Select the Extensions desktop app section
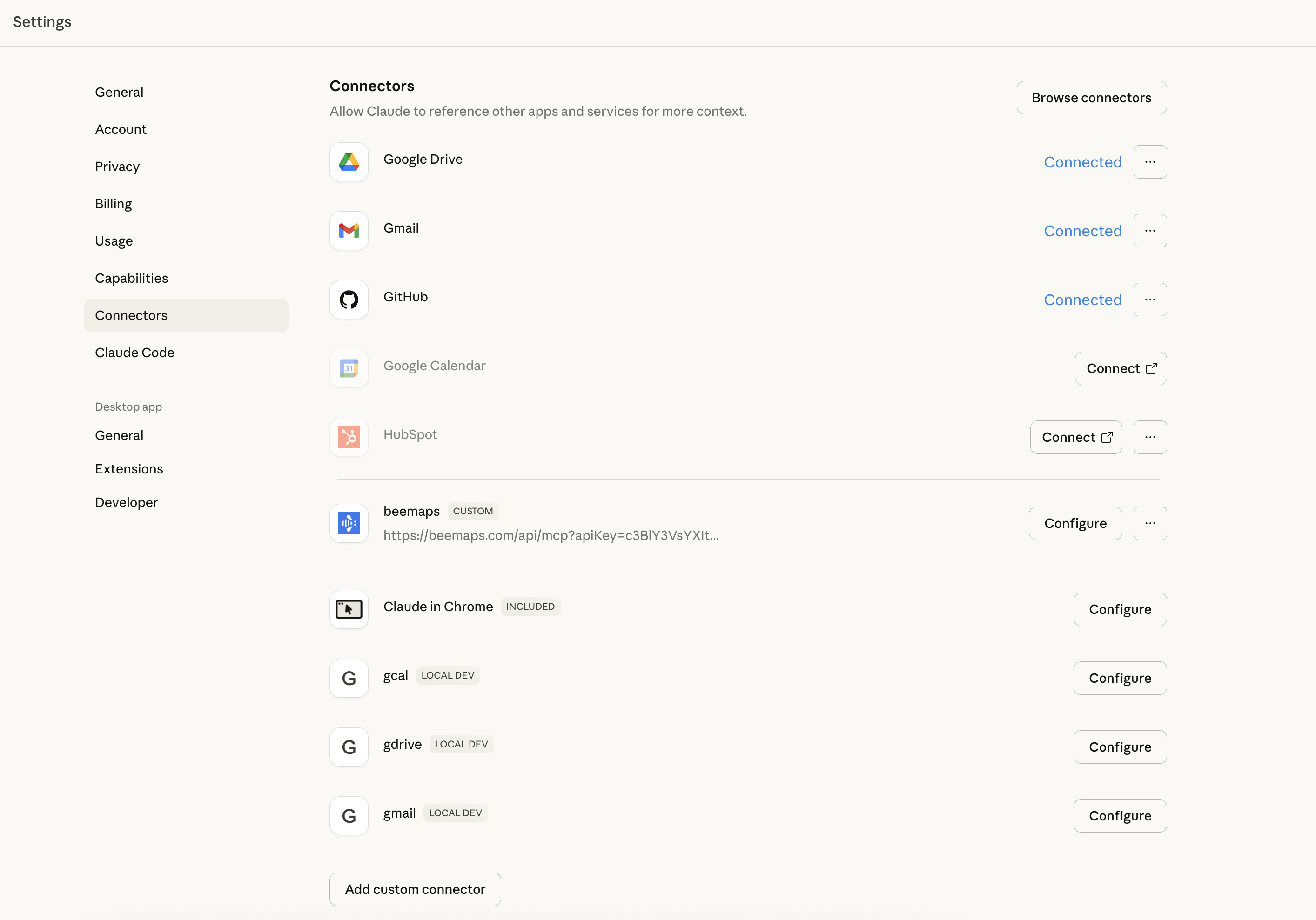The image size is (1316, 920). point(129,469)
